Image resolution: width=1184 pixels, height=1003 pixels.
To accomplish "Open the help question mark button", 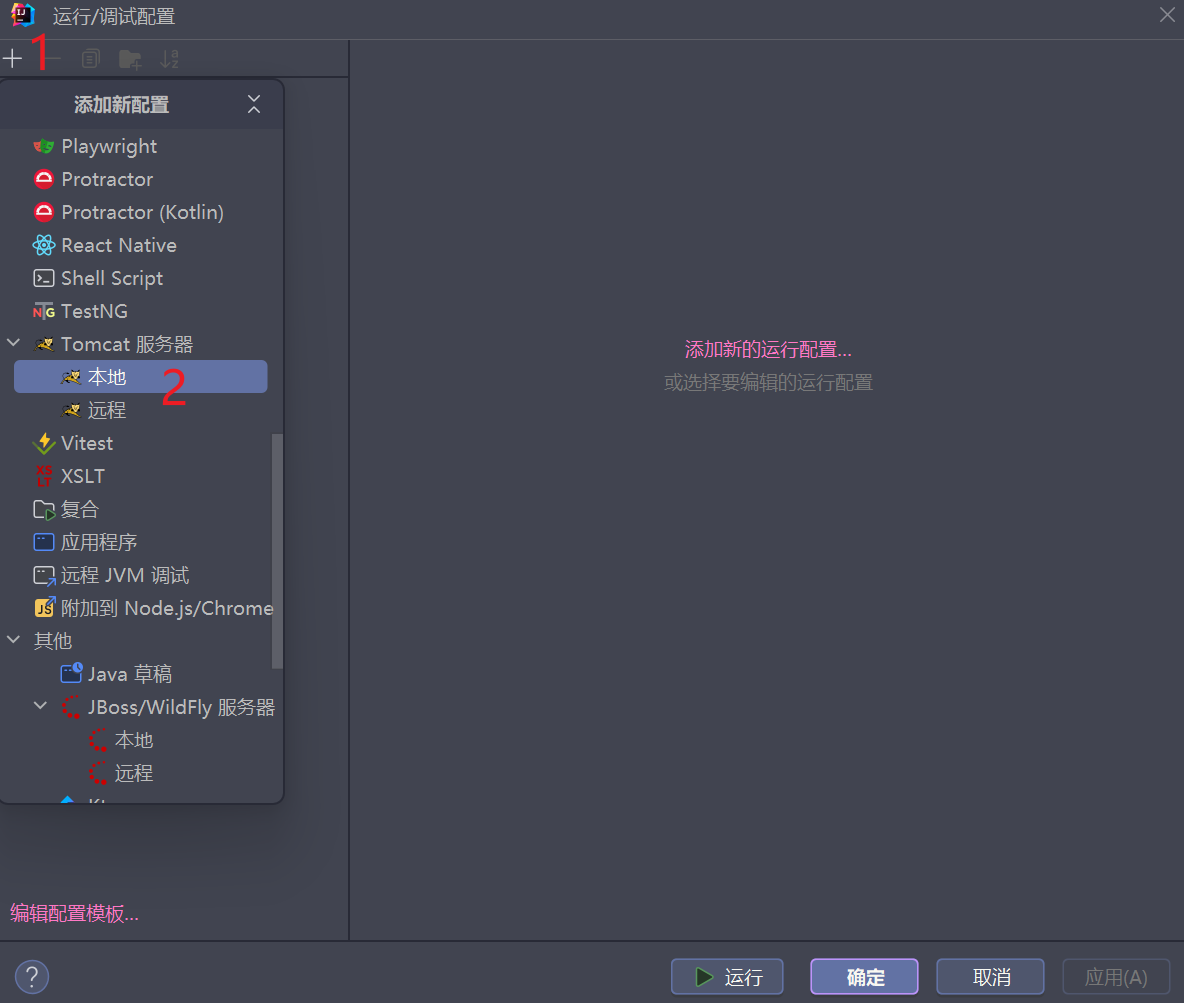I will [x=32, y=977].
